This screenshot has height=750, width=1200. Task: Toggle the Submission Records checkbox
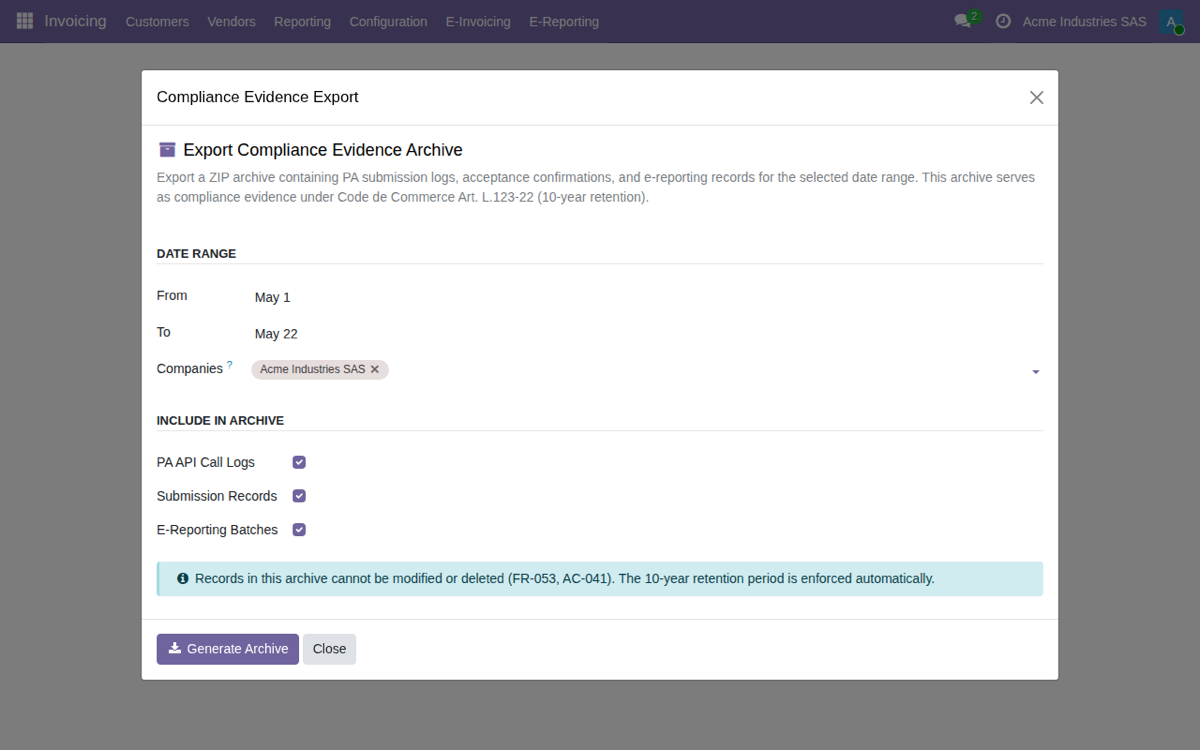pos(299,496)
